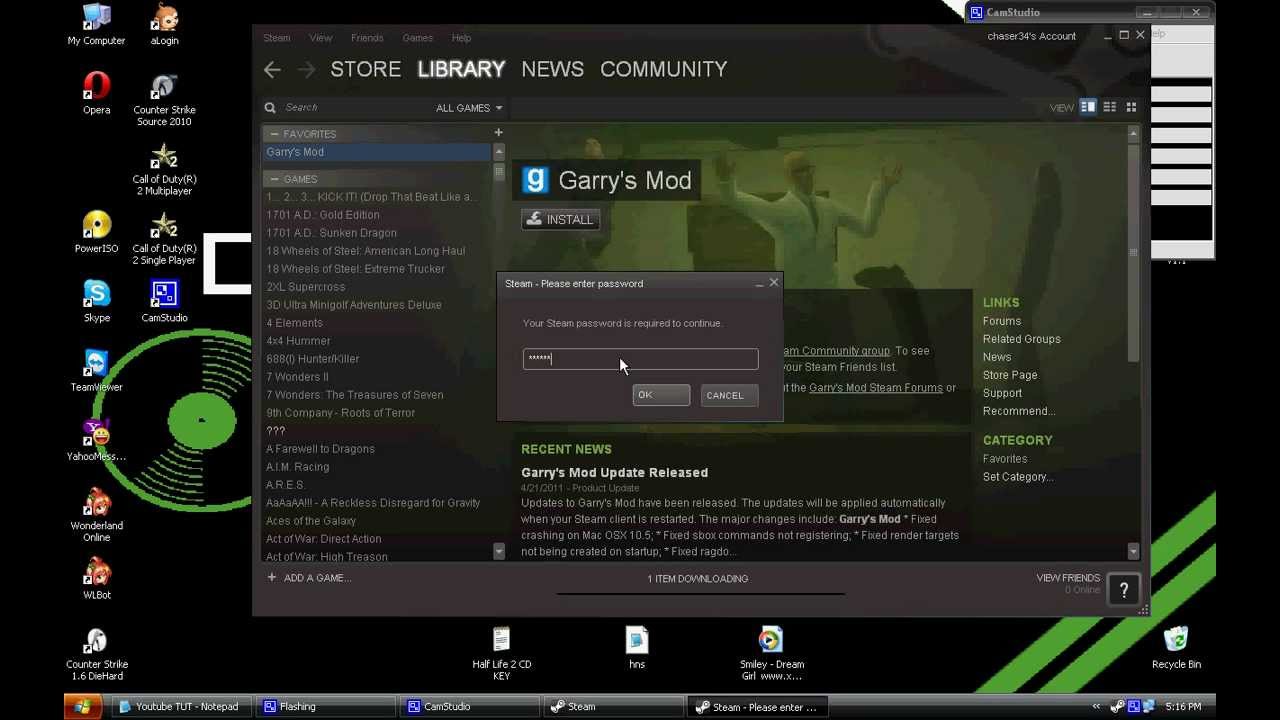This screenshot has width=1280, height=720.
Task: Go back with the Steam back arrow
Action: (x=272, y=69)
